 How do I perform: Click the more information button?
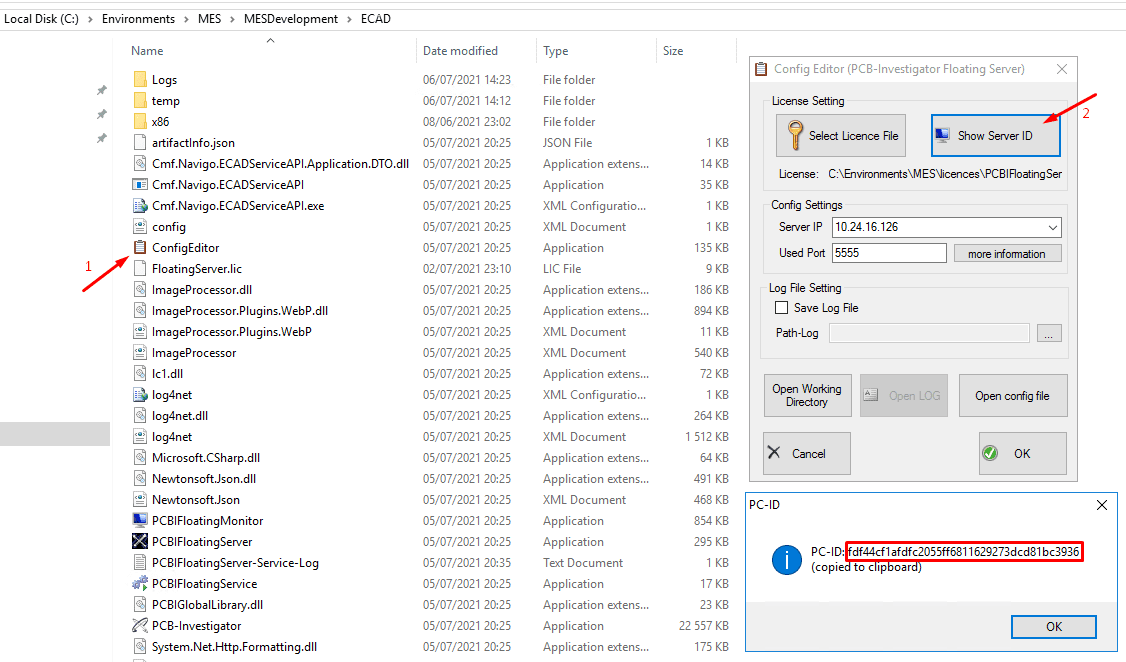(1007, 253)
